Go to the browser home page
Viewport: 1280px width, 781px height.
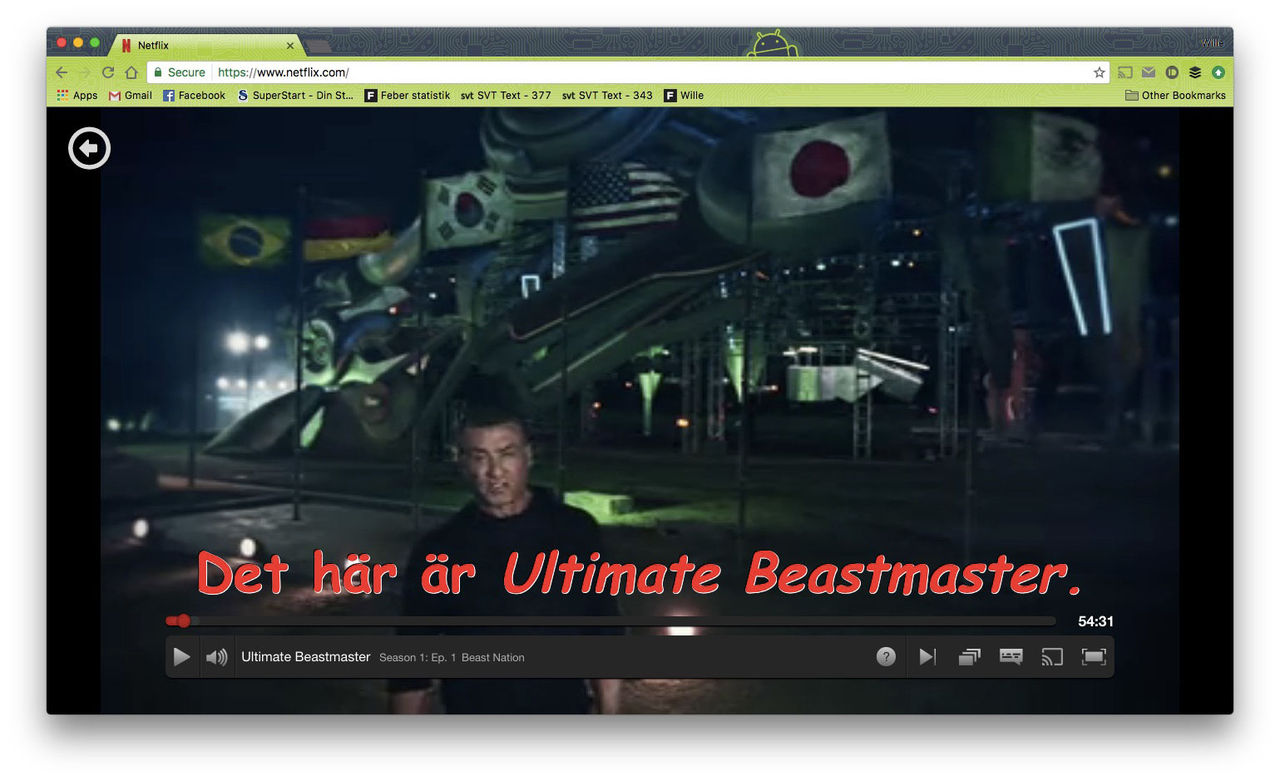pos(131,72)
